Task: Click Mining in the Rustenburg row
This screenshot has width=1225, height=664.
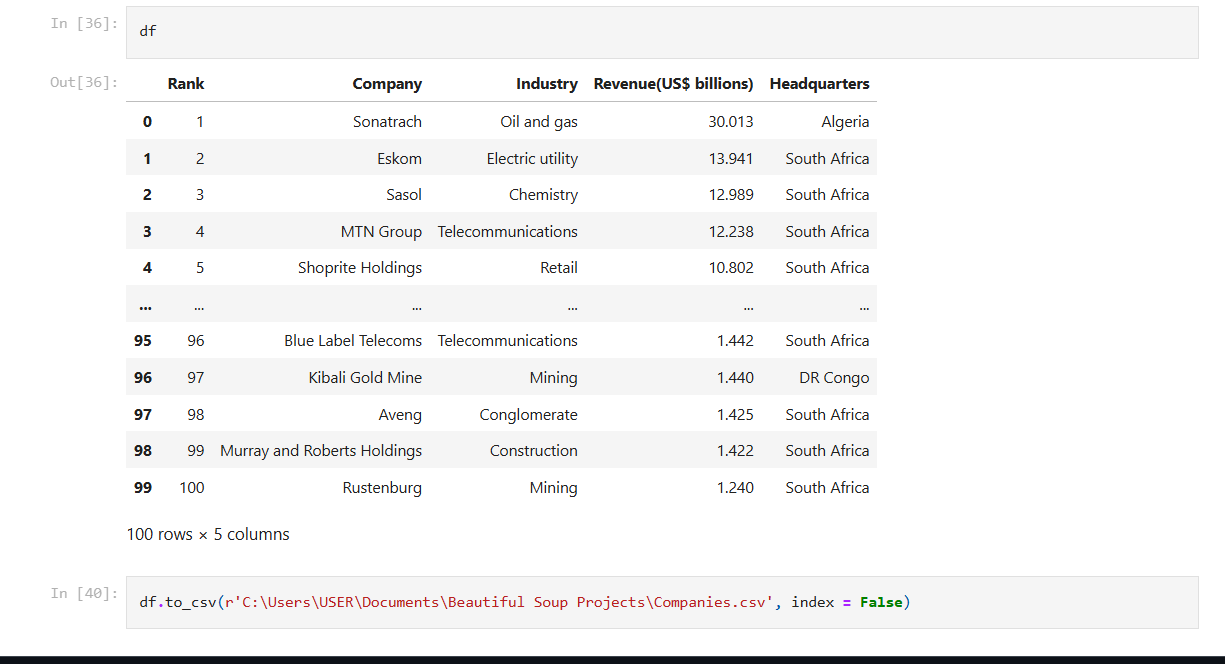Action: [554, 488]
